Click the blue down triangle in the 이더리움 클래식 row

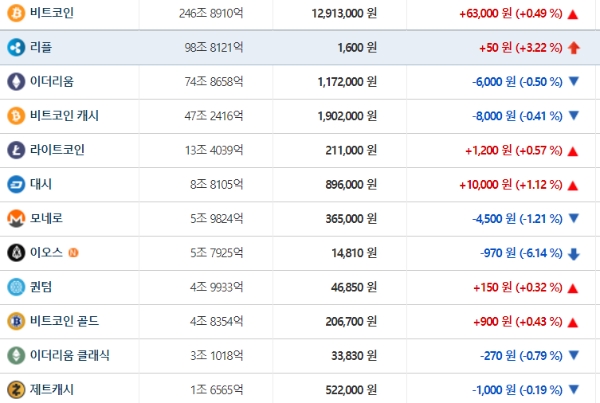click(x=574, y=355)
